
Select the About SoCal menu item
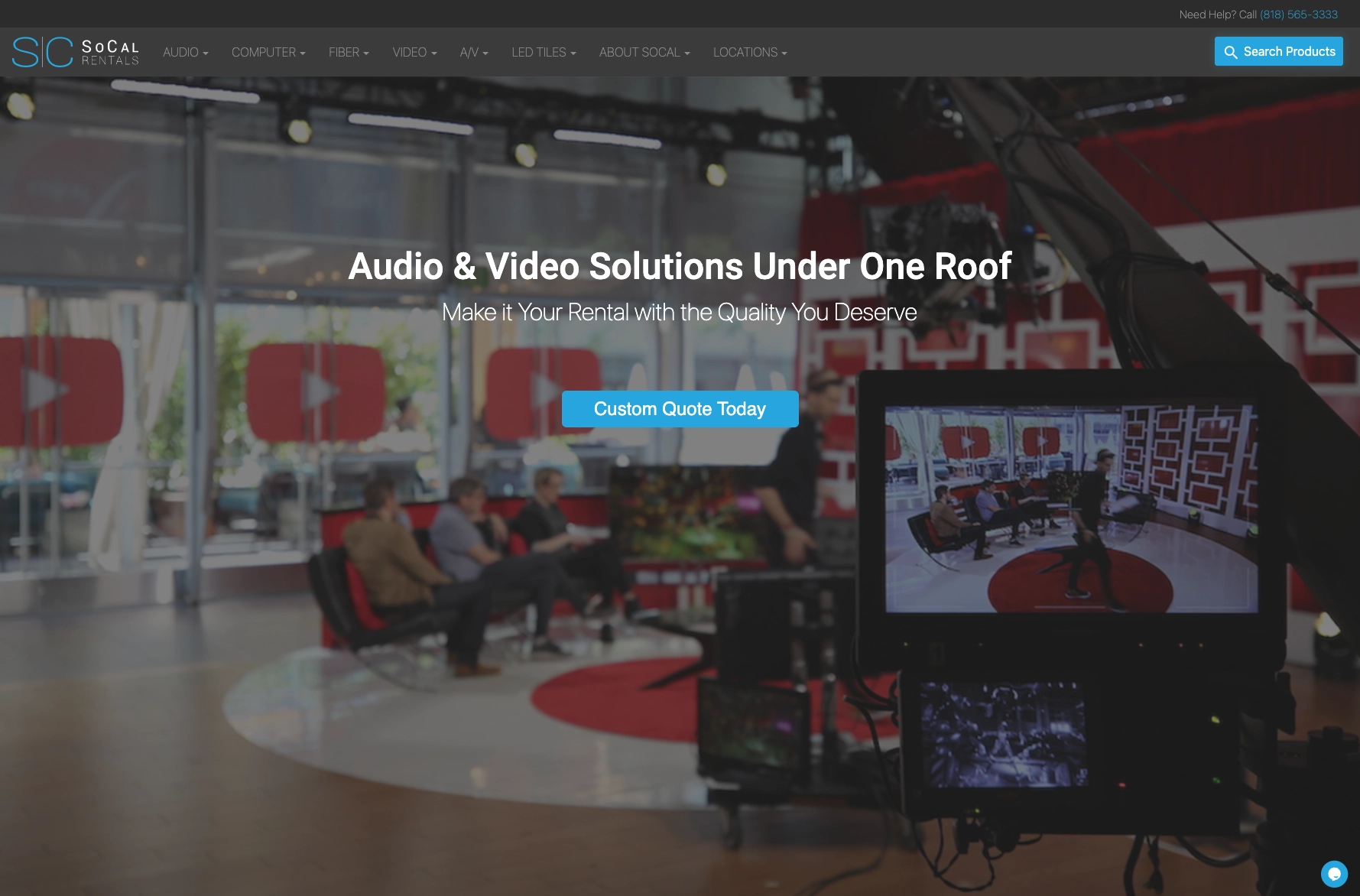(644, 53)
